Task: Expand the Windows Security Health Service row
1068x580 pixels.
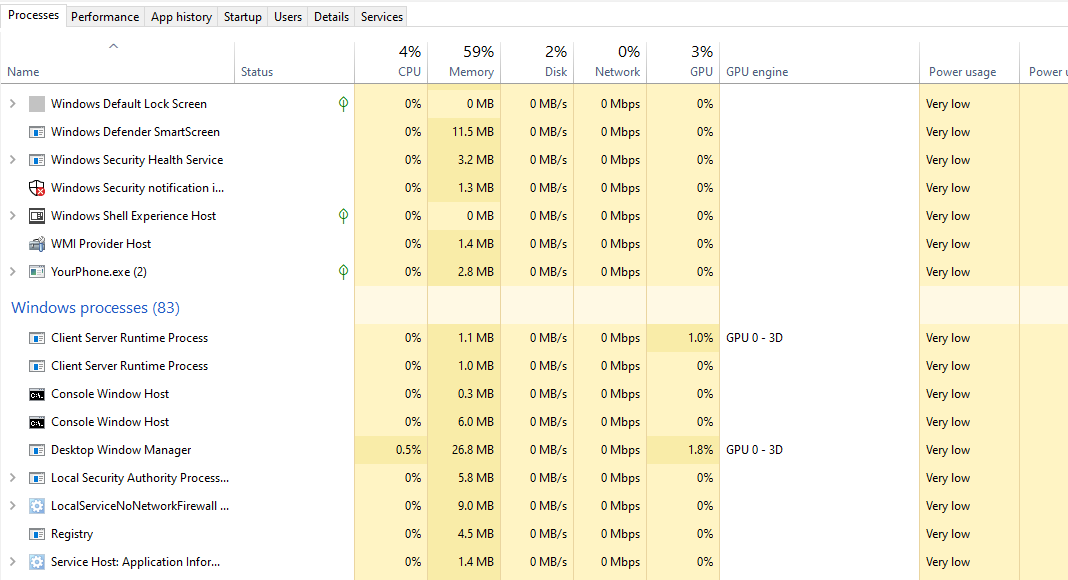Action: coord(12,159)
